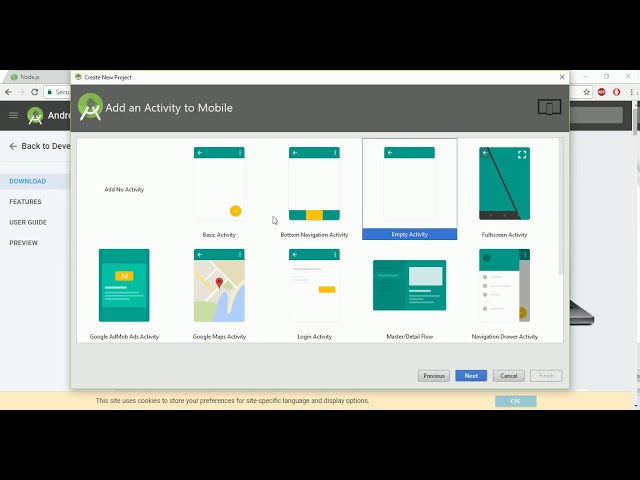Click the Android Studio logo on the webpage
640x480 pixels.
click(x=35, y=116)
